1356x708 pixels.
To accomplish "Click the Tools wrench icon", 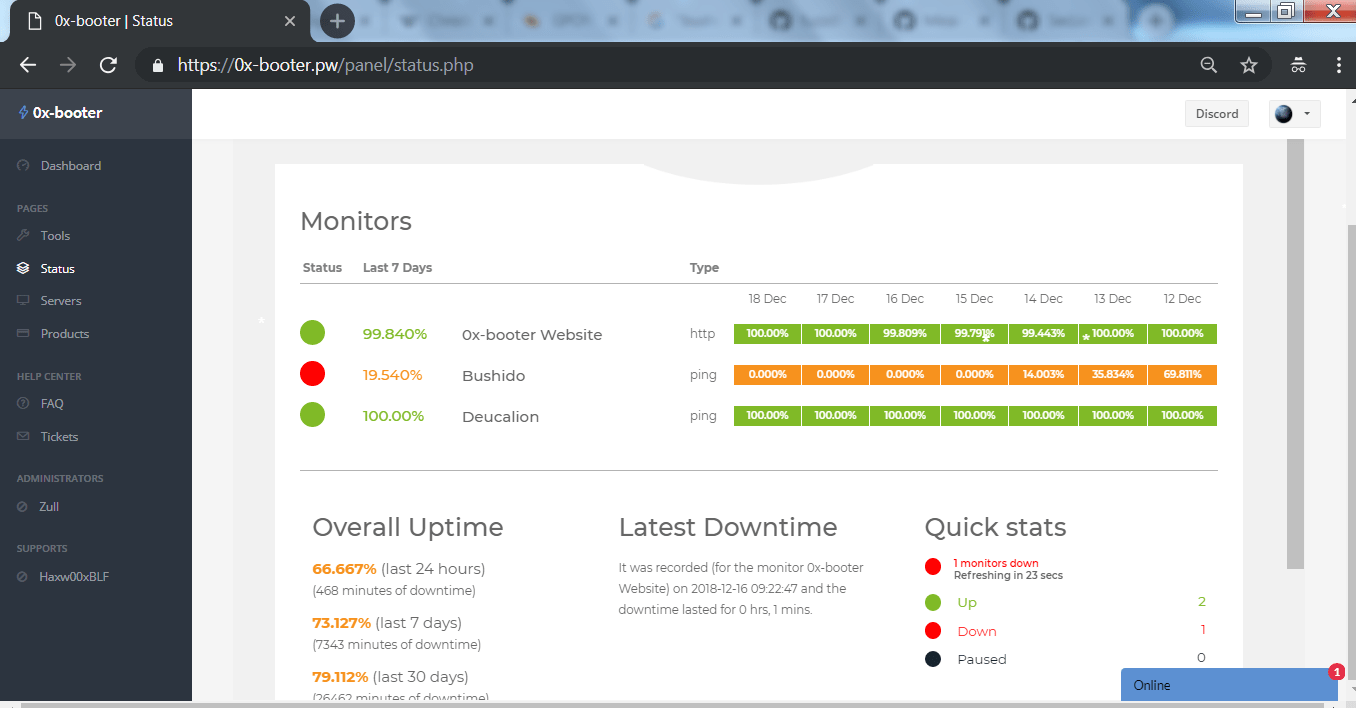I will pyautogui.click(x=23, y=236).
